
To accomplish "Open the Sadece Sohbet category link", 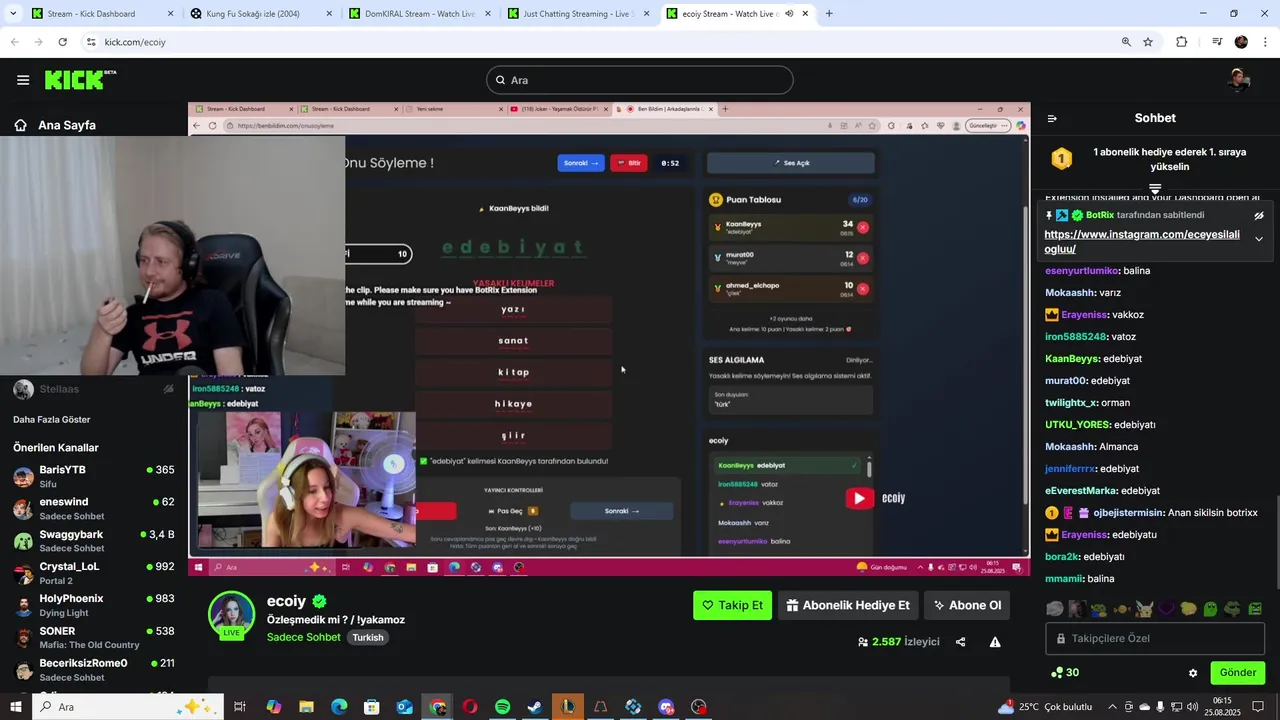I will coord(304,637).
